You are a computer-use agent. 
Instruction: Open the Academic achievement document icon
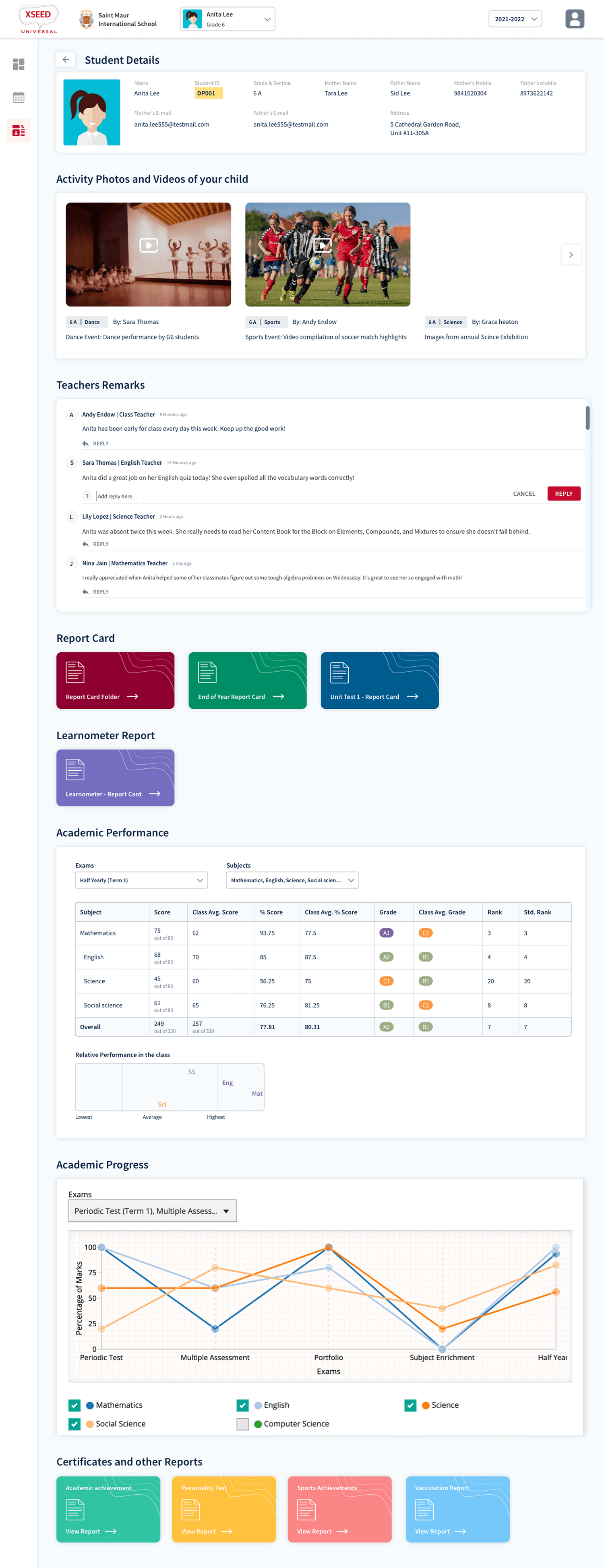(75, 1510)
